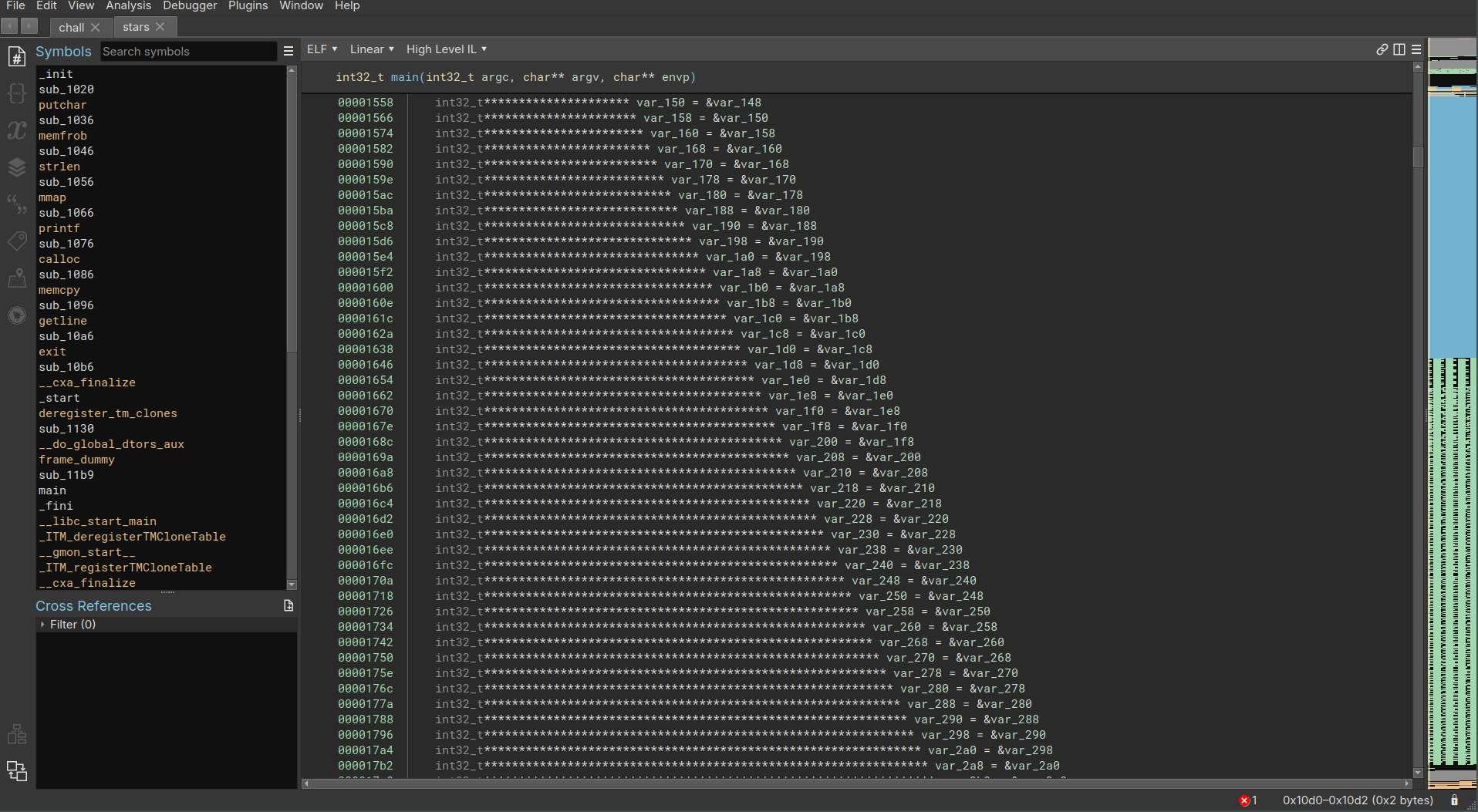Open the Types sidebar icon with braces

click(x=17, y=93)
